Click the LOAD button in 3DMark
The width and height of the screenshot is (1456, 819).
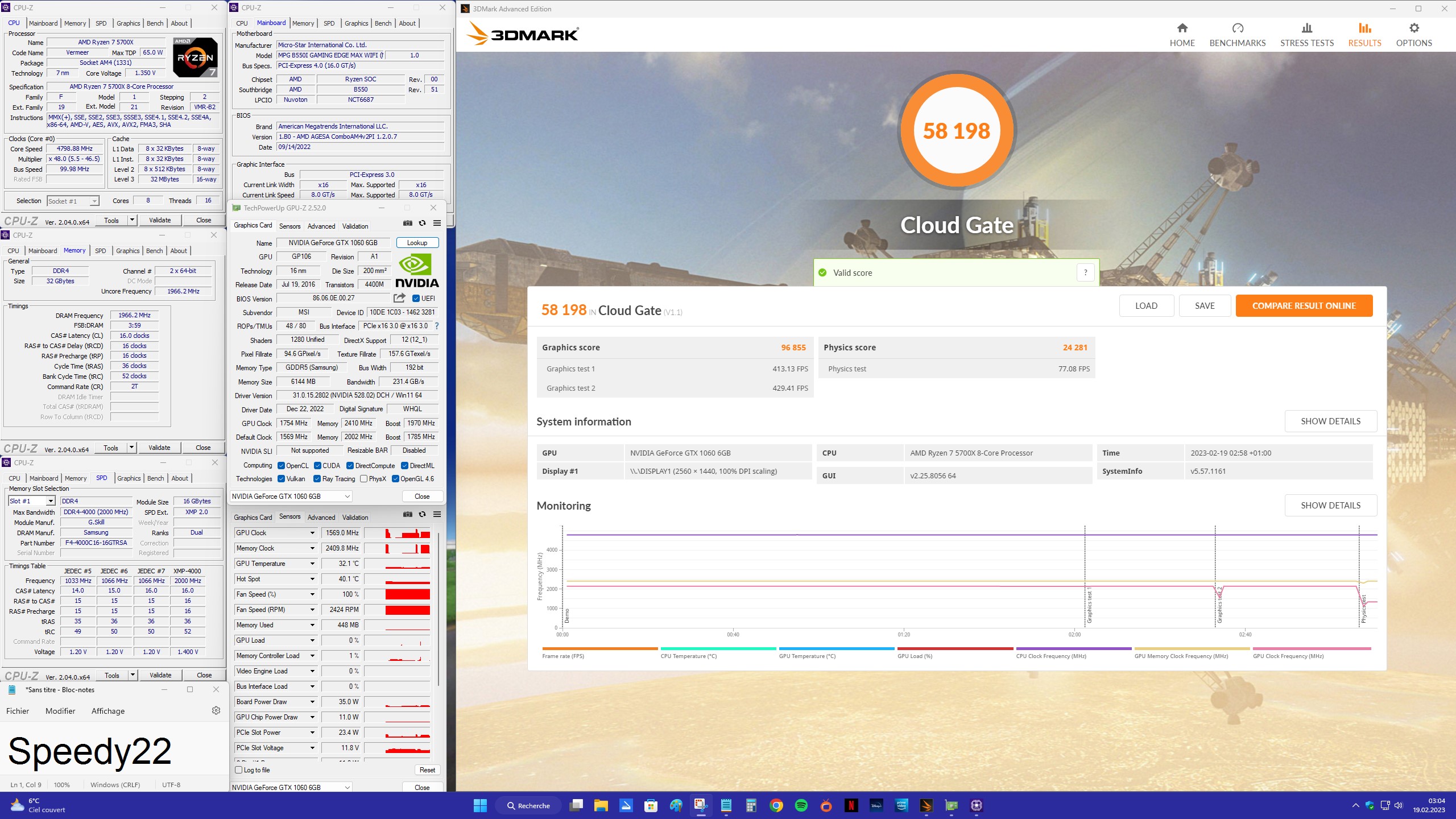click(x=1146, y=305)
